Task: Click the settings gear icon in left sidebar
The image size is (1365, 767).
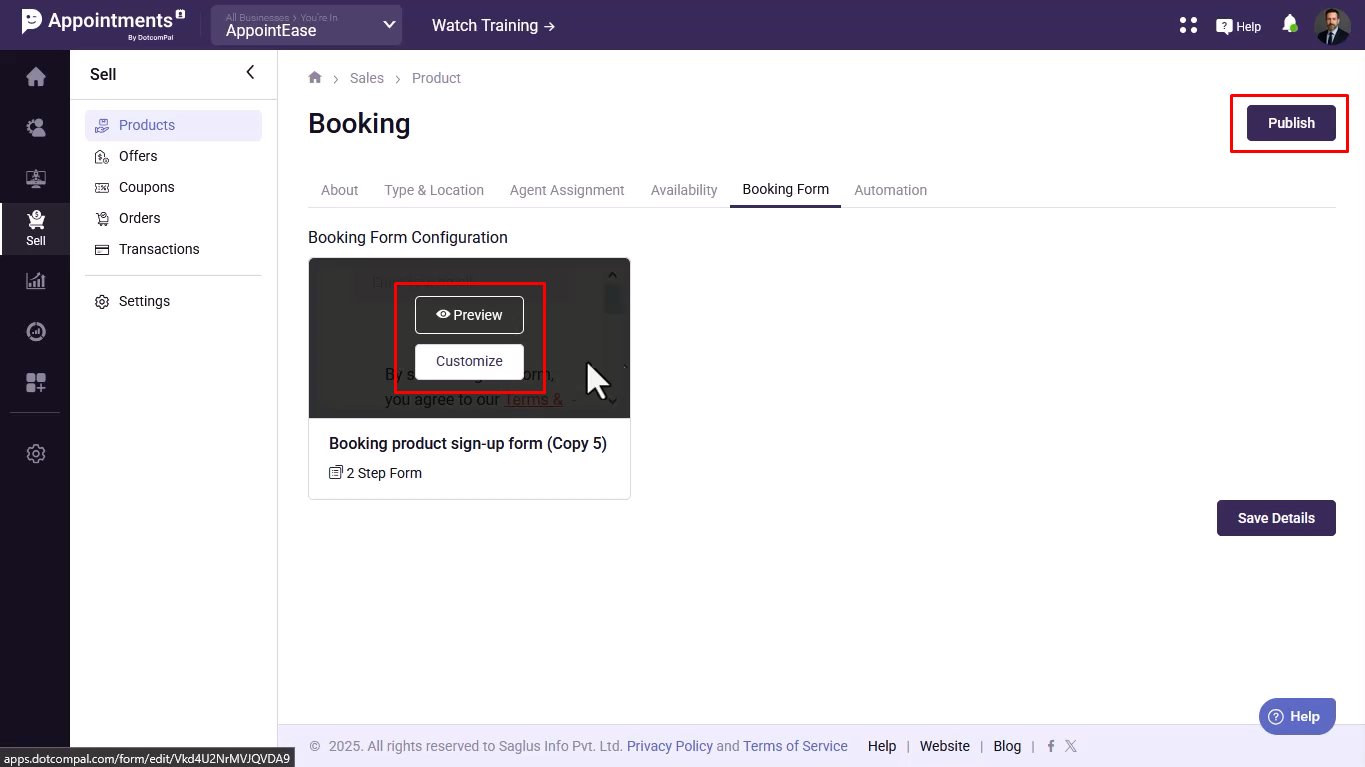Action: point(36,454)
